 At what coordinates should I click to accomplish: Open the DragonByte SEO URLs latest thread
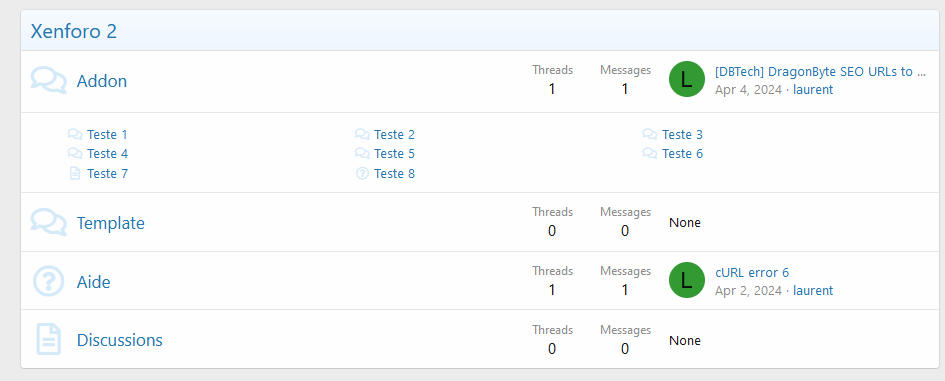[820, 72]
